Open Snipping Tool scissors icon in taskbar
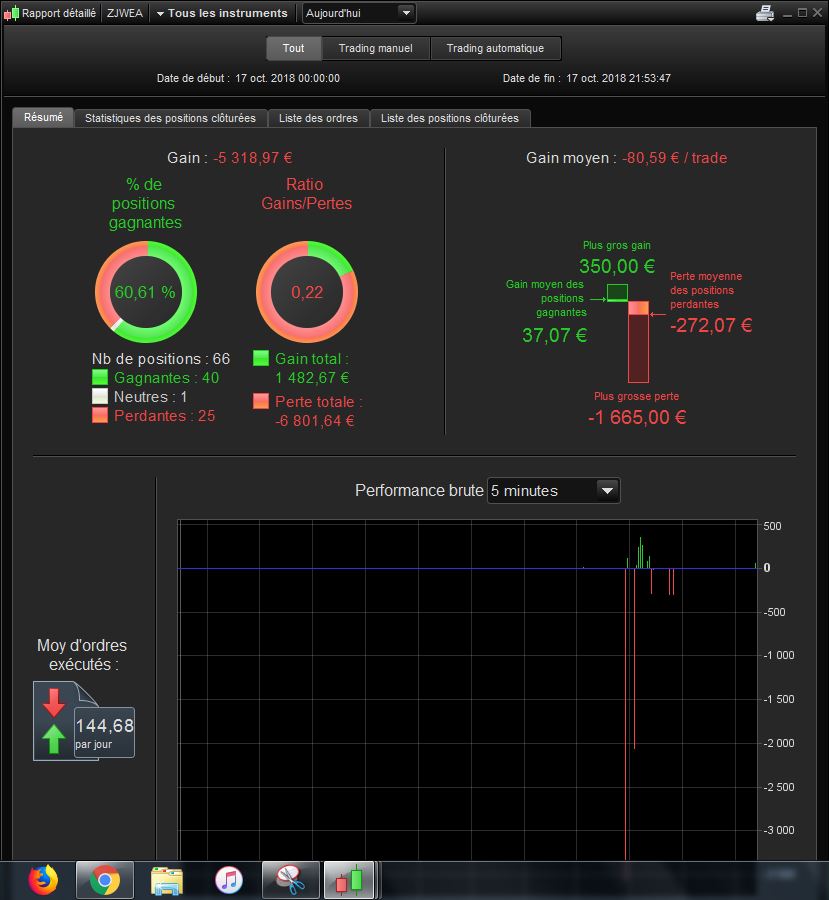This screenshot has height=900, width=829. 290,879
